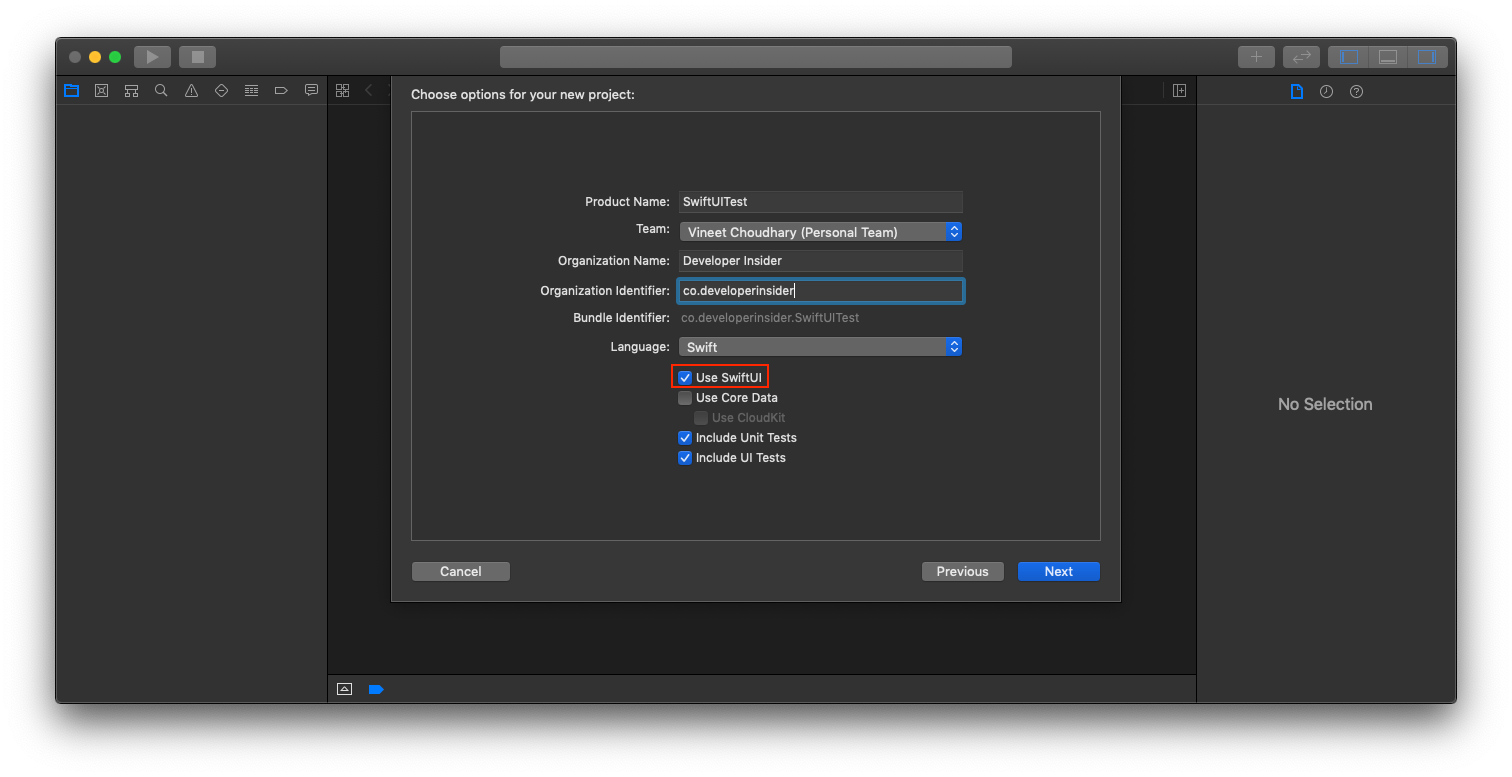Open the Project navigator
Viewport: 1512px width, 777px height.
point(71,90)
